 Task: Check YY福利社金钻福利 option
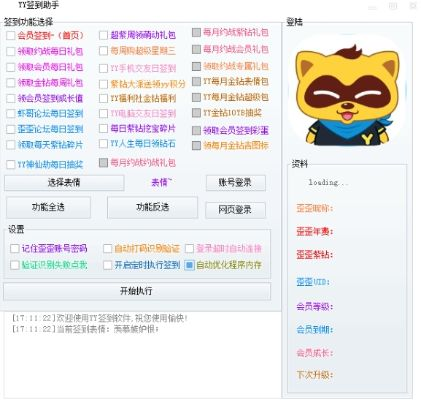(103, 98)
